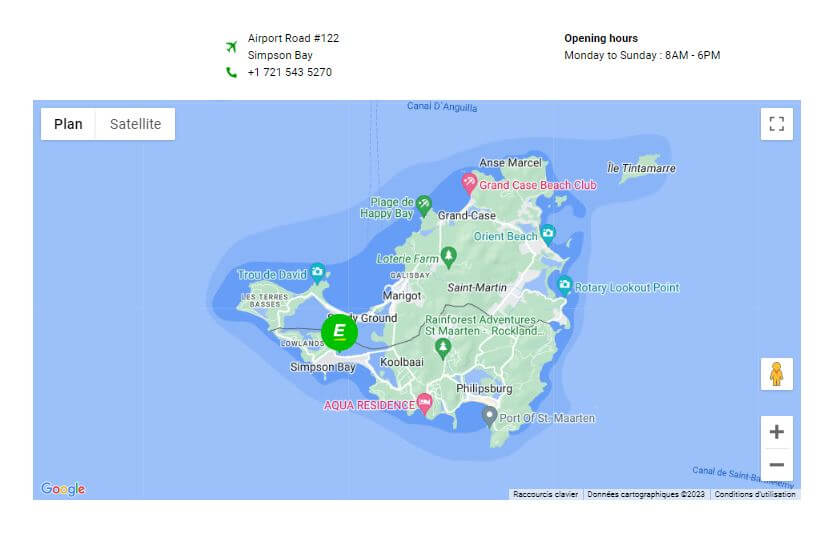Click the green airplane icon
This screenshot has height=536, width=836.
tap(231, 47)
